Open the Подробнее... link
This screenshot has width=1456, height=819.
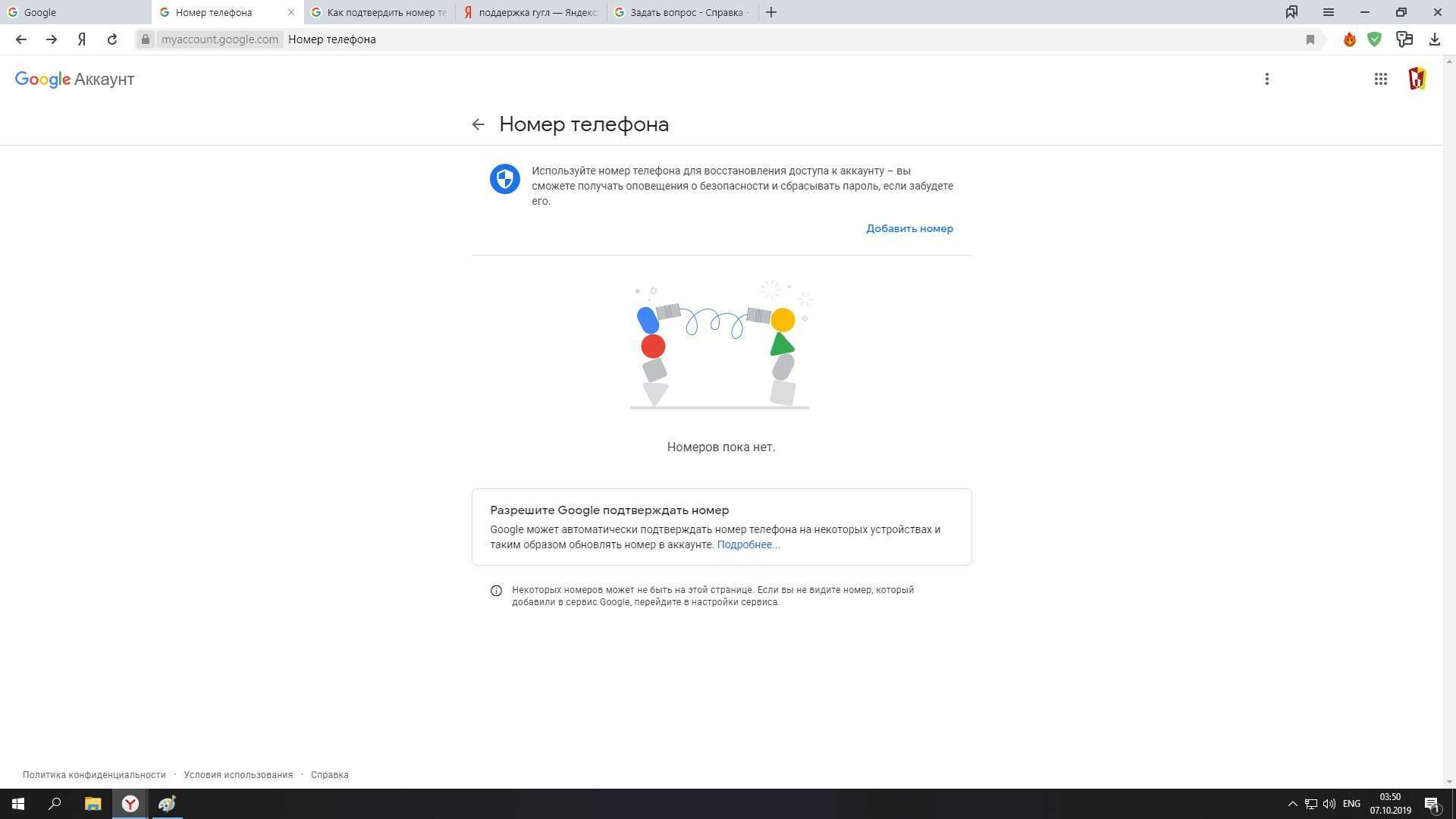click(x=748, y=544)
